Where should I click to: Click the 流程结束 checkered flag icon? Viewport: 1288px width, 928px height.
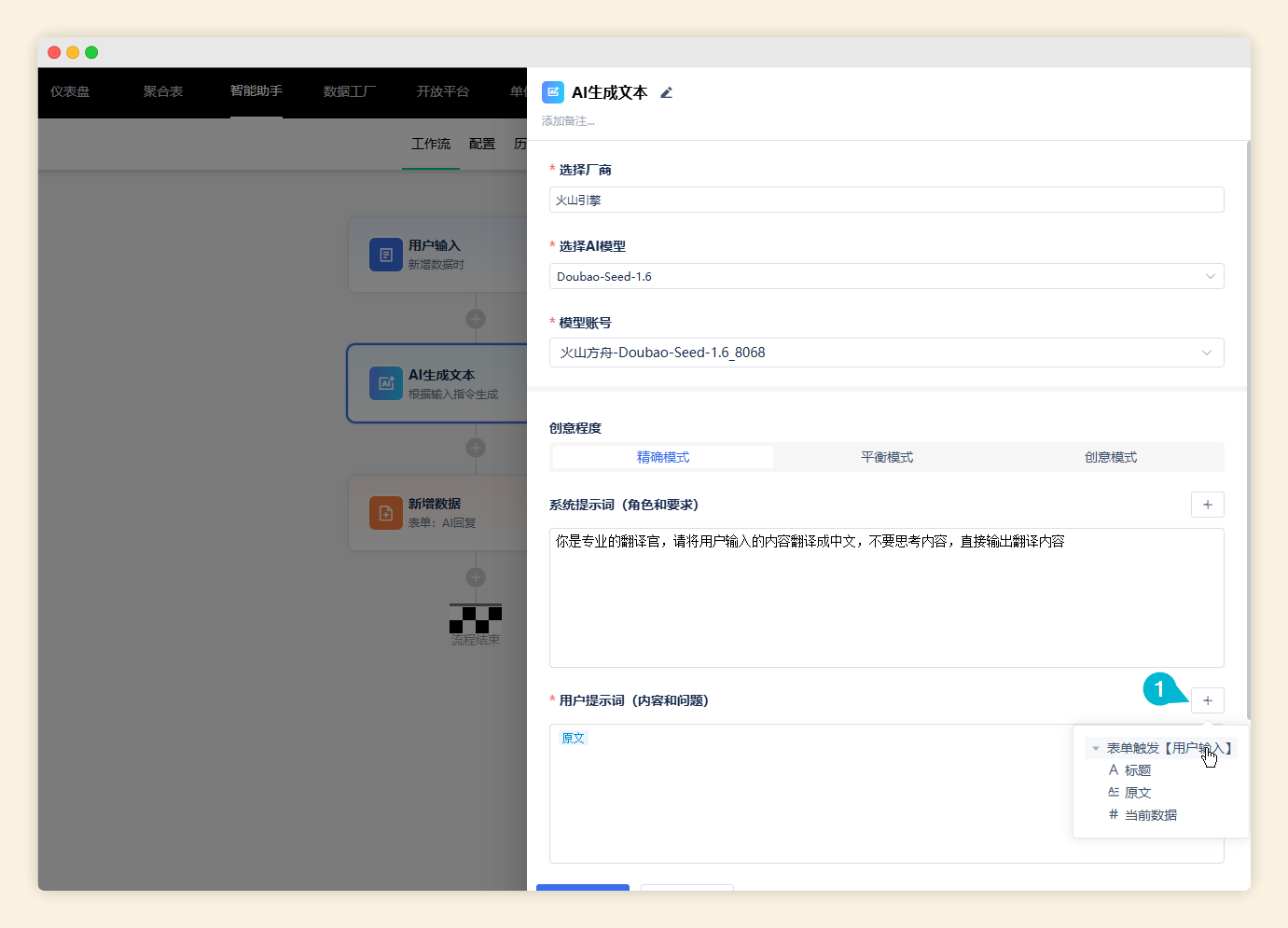(x=475, y=617)
